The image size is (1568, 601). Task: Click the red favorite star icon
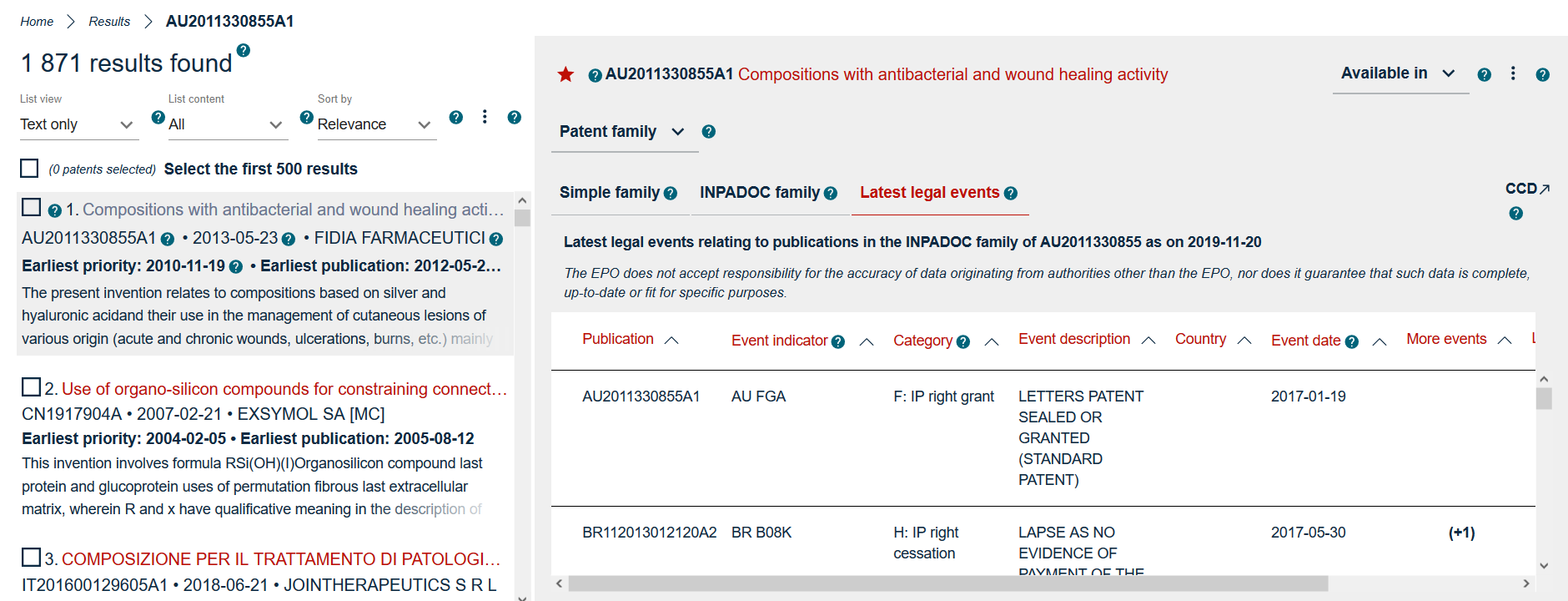(x=565, y=74)
